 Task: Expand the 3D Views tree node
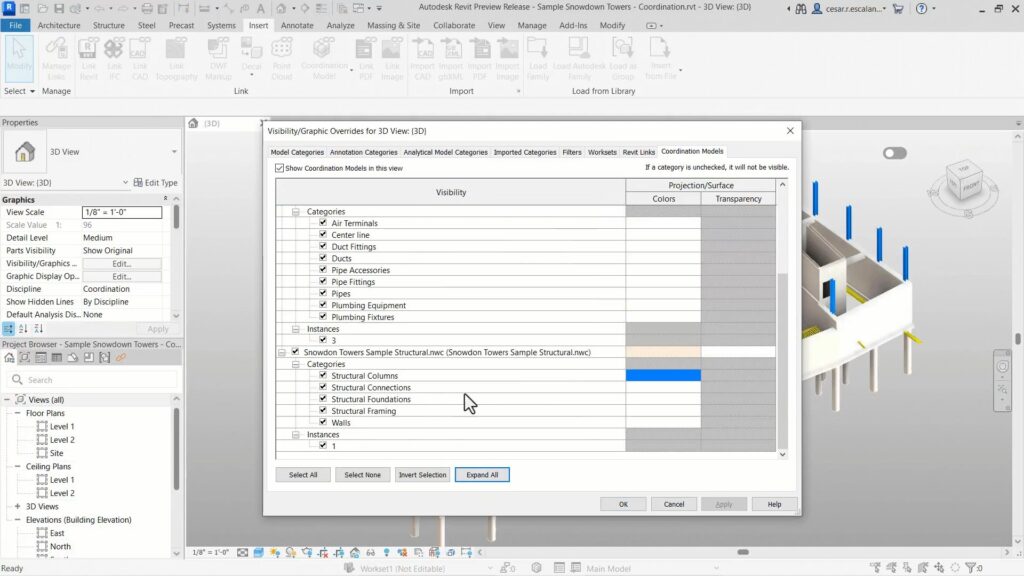17,507
